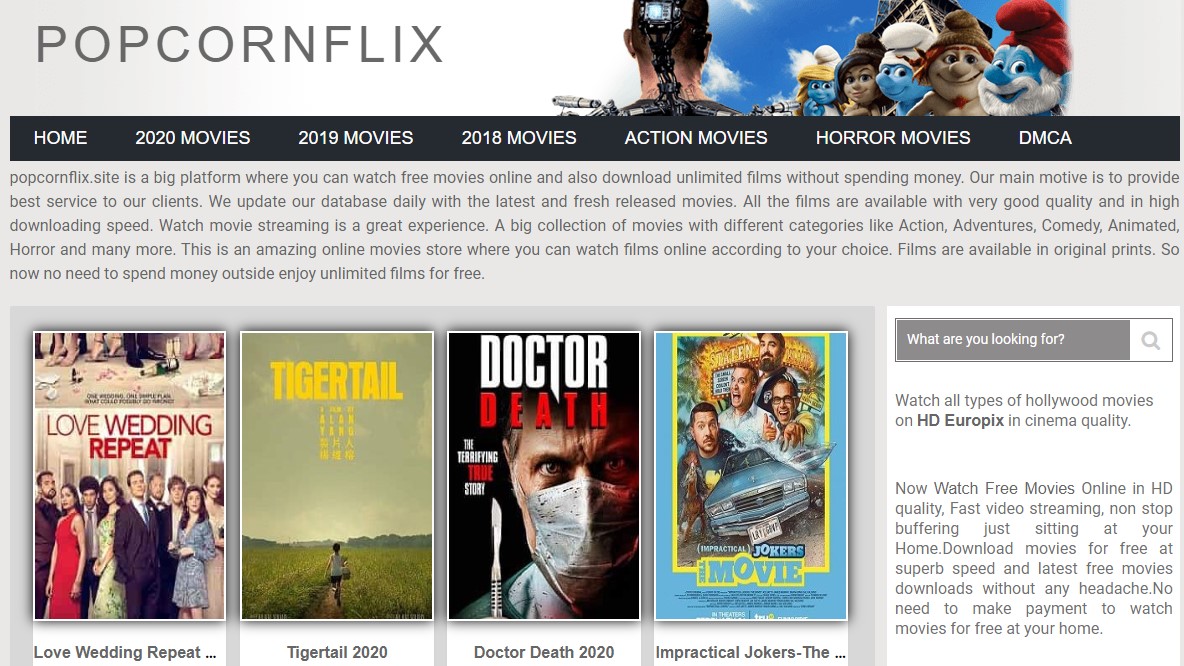Image resolution: width=1184 pixels, height=666 pixels.
Task: Browse the ACTION MOVIES category
Action: tap(695, 138)
